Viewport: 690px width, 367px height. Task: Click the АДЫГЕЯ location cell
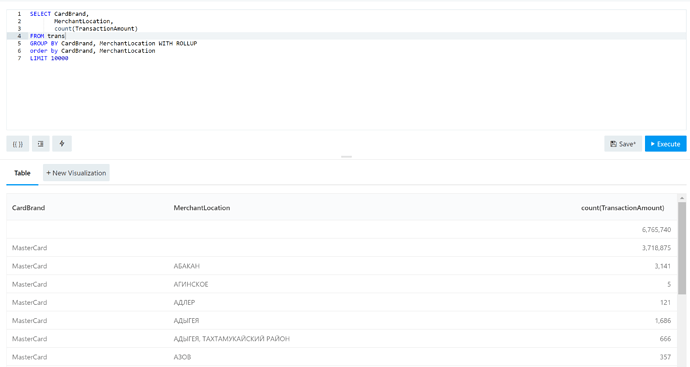pos(186,320)
